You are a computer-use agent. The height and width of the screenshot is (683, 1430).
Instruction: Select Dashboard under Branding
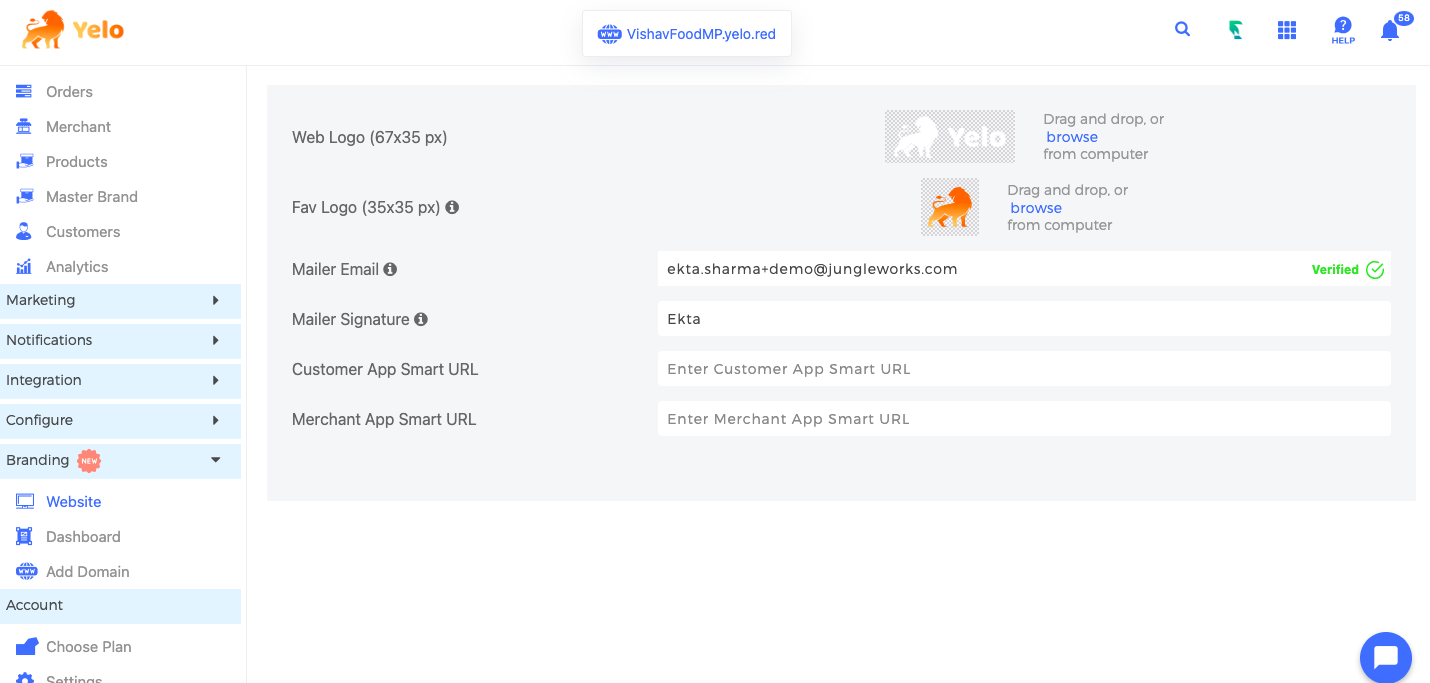(x=83, y=536)
